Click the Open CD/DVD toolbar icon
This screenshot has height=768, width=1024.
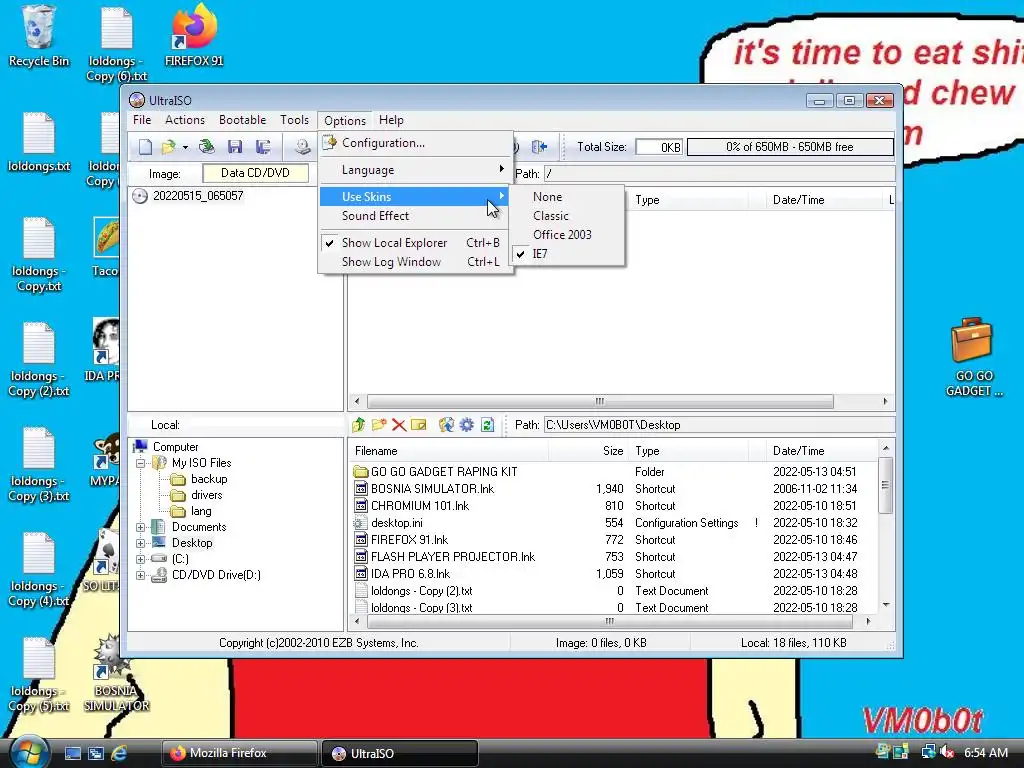coord(207,147)
